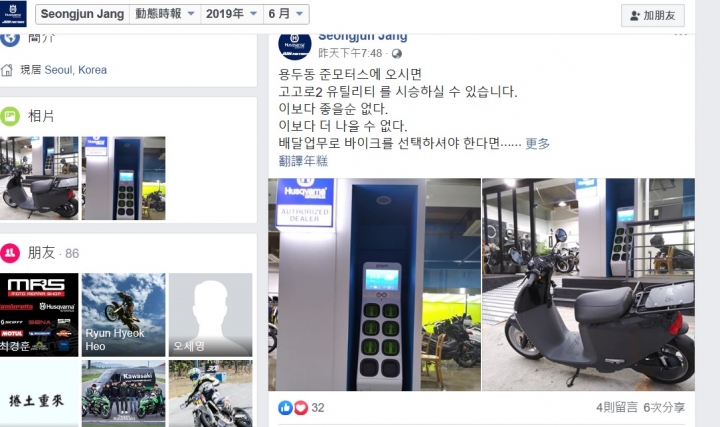This screenshot has height=427, width=720.
Task: Click the house icon next to 現居
Action: point(7,70)
